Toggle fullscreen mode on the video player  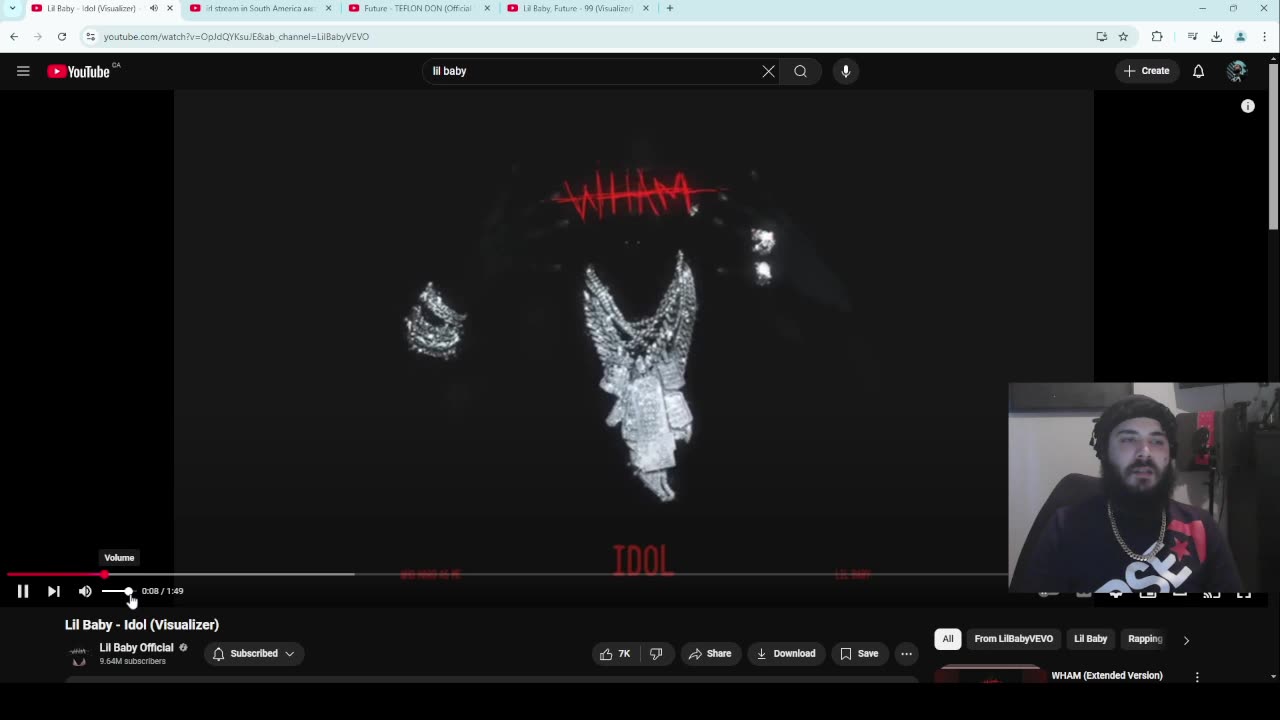point(1244,593)
